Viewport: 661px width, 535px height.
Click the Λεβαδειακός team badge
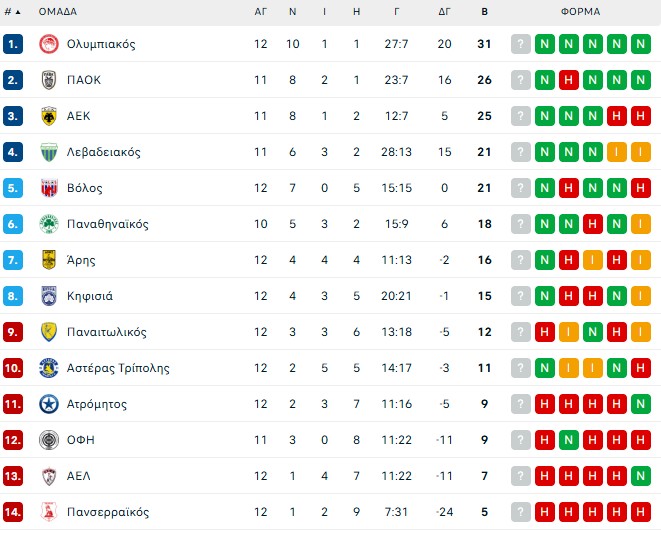point(48,152)
